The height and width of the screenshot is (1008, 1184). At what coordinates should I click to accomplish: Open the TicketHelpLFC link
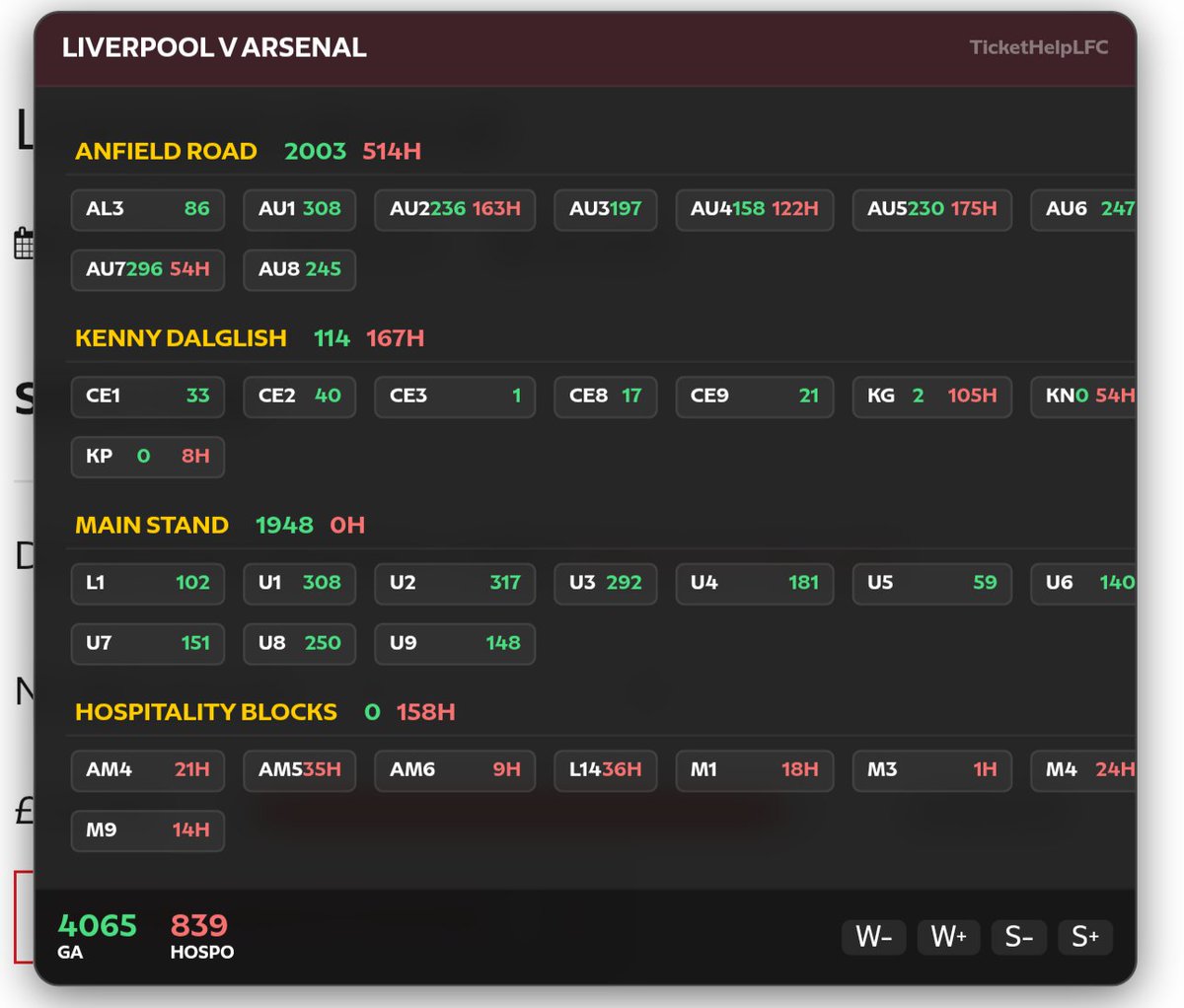click(1038, 47)
